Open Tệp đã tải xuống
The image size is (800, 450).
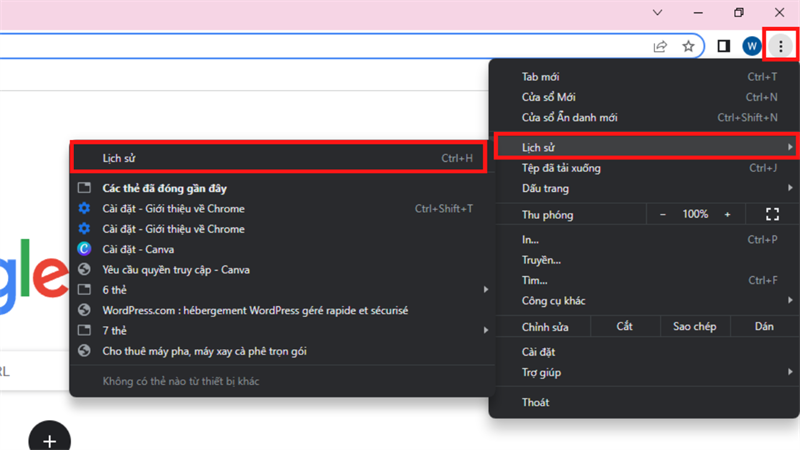click(644, 168)
